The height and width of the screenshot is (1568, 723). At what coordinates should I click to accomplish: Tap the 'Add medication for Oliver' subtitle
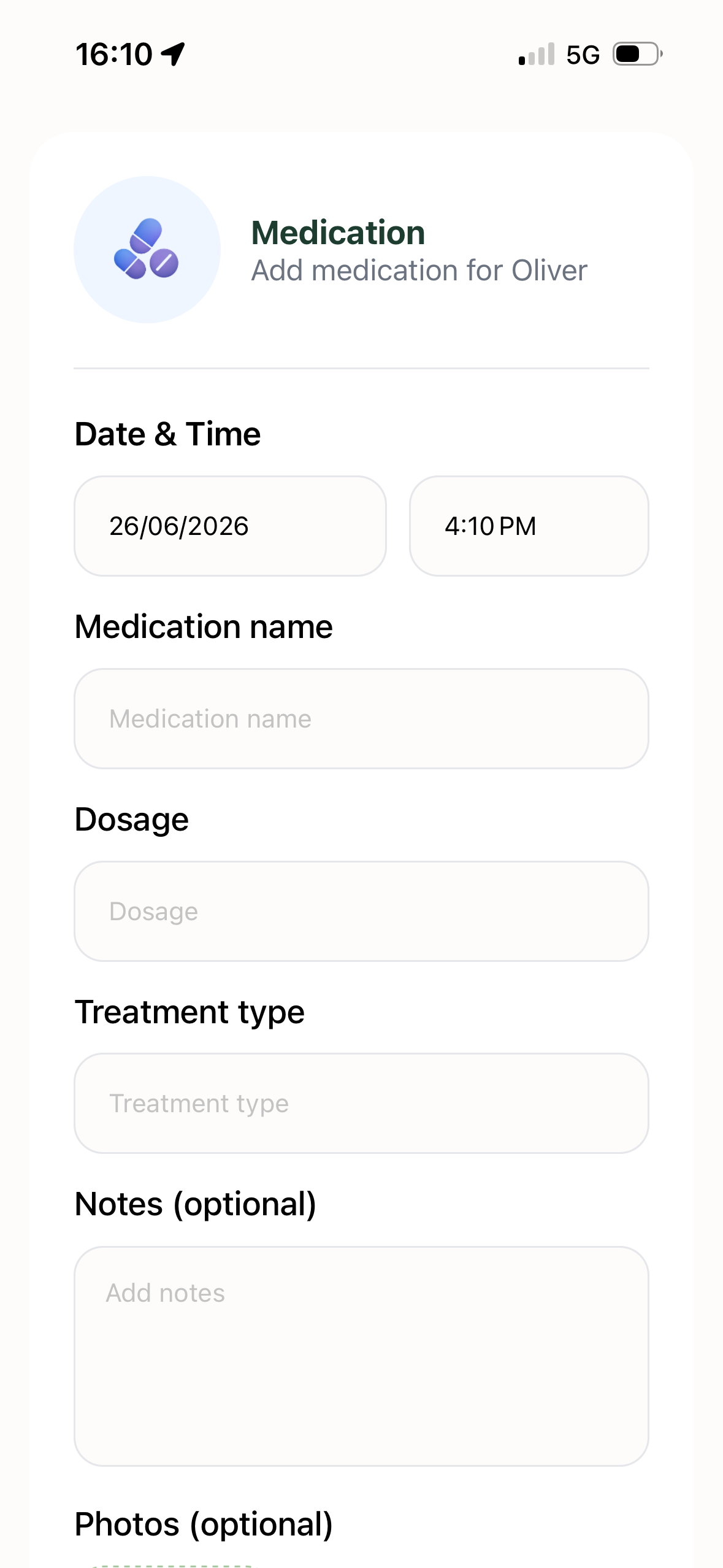tap(419, 271)
